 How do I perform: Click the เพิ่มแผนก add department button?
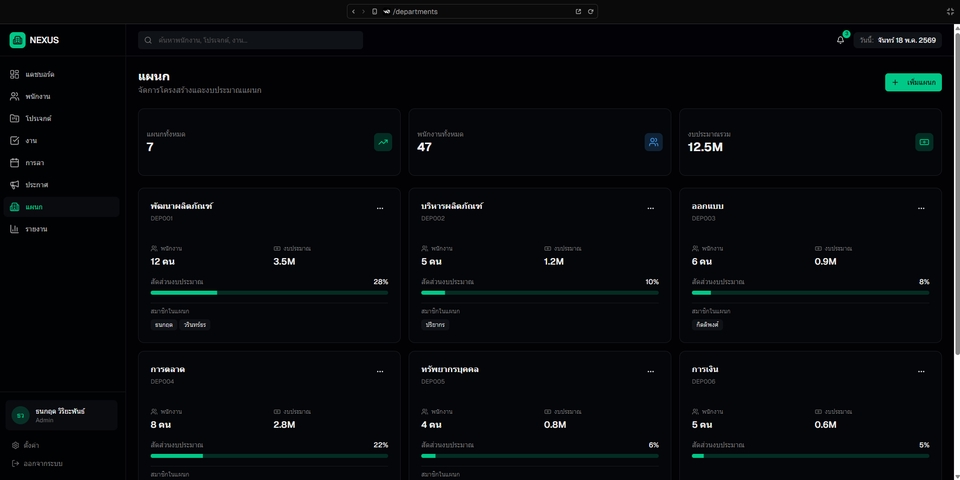pos(913,83)
